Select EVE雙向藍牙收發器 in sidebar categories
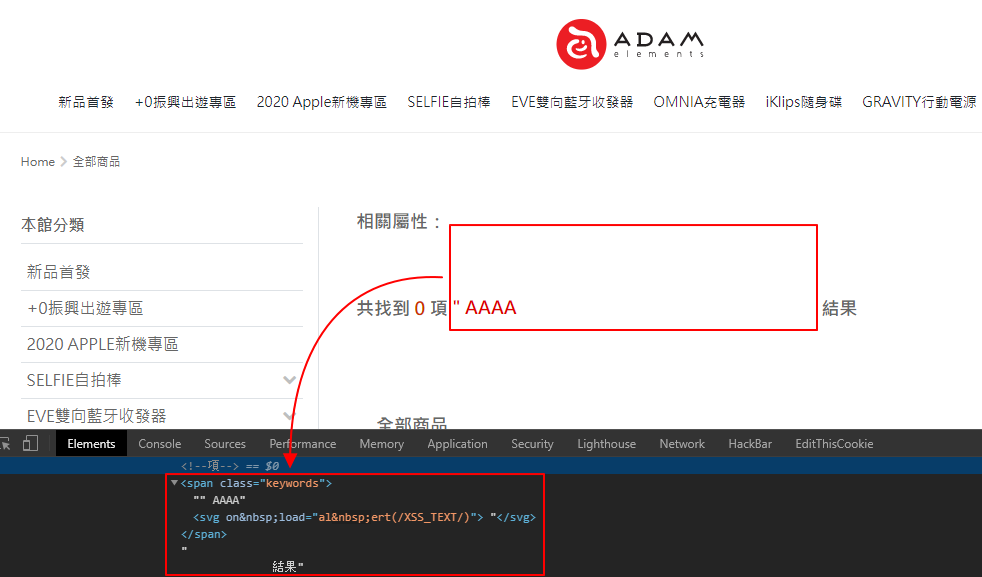This screenshot has width=982, height=577. (96, 415)
